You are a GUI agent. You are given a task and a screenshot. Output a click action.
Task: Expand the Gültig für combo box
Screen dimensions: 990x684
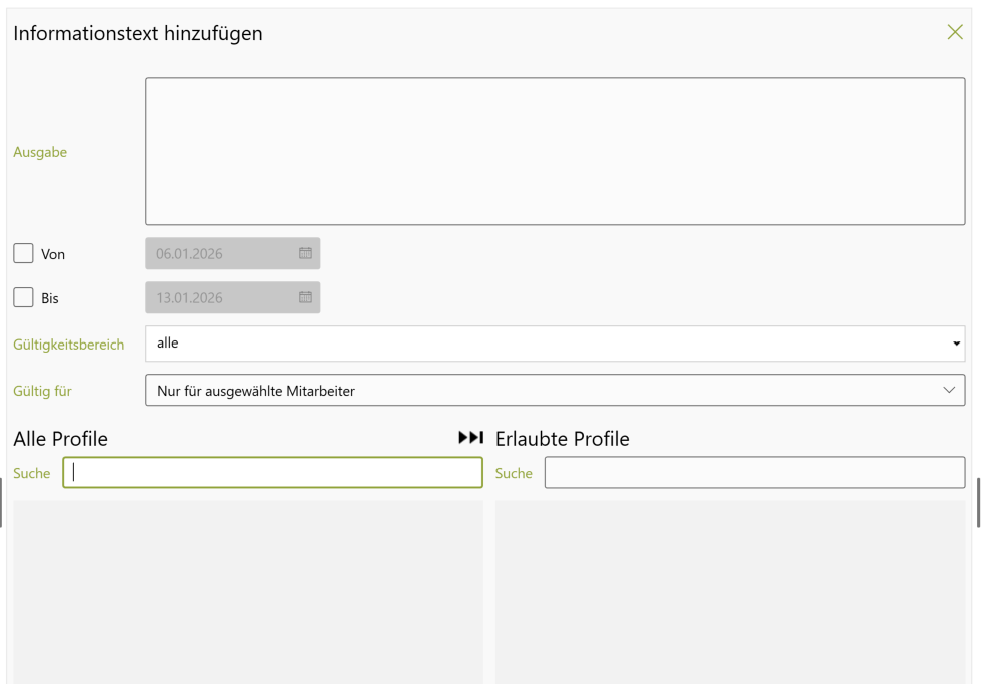point(555,391)
